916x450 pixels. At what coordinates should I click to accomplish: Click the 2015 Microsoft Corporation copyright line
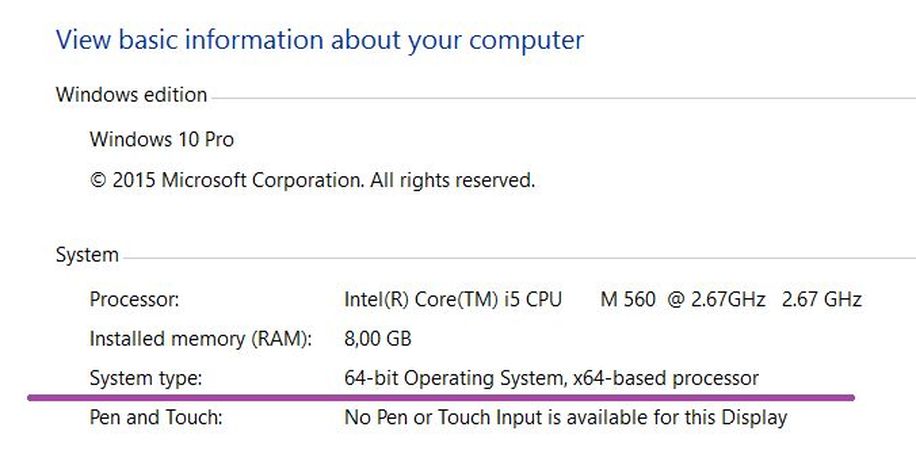pyautogui.click(x=312, y=181)
